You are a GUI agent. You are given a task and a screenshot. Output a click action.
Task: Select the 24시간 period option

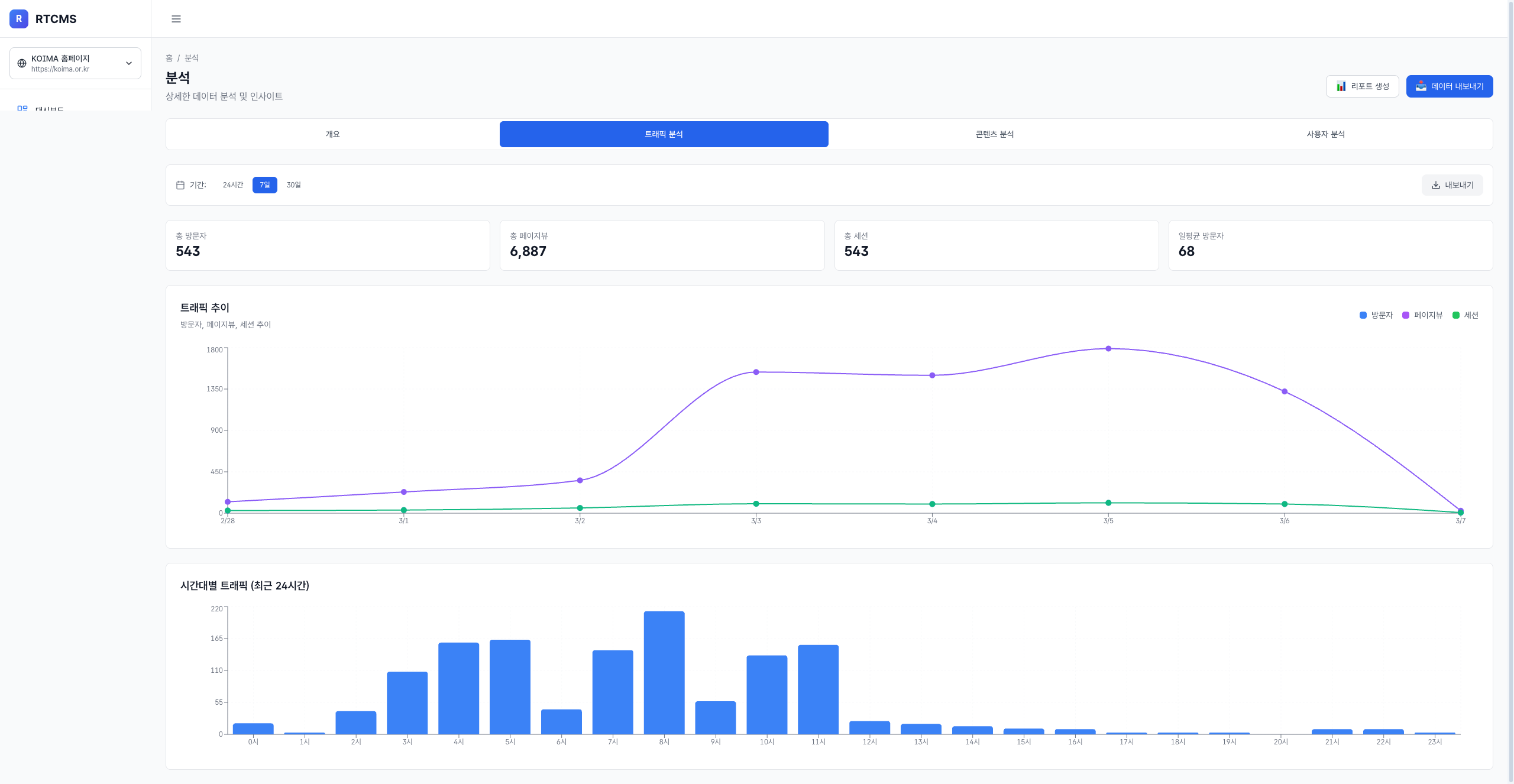tap(233, 185)
